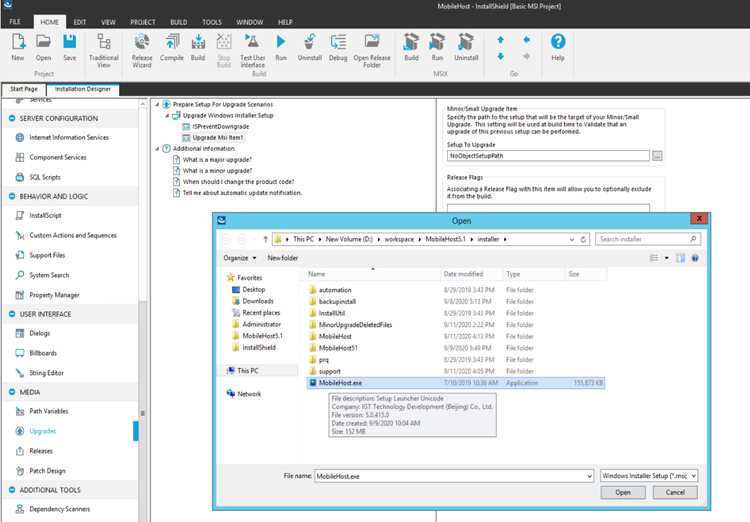Image resolution: width=750 pixels, height=522 pixels.
Task: Collapse the Server Configuration section
Action: tap(12, 118)
